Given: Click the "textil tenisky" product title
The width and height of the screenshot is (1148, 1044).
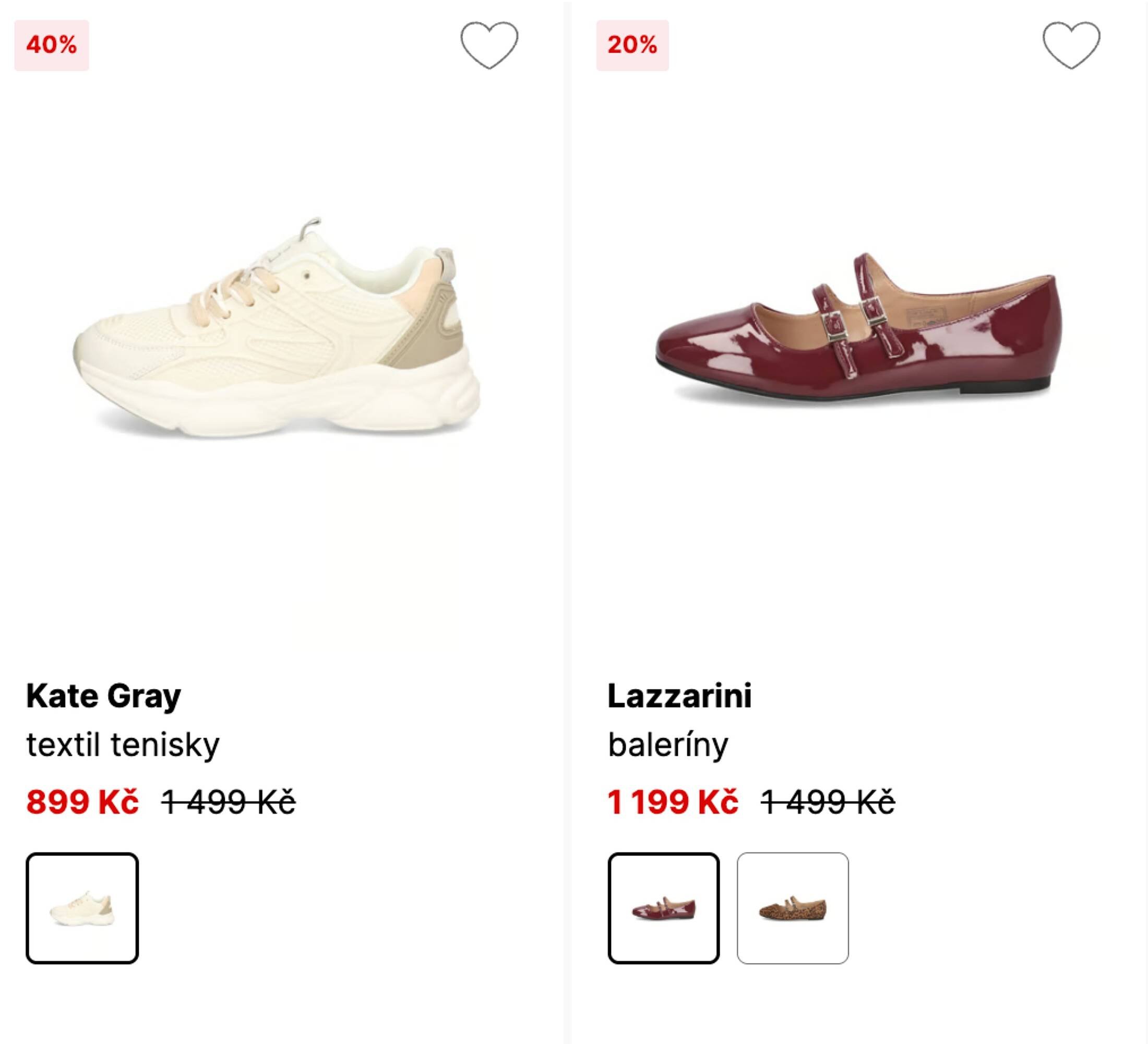Looking at the screenshot, I should (123, 744).
